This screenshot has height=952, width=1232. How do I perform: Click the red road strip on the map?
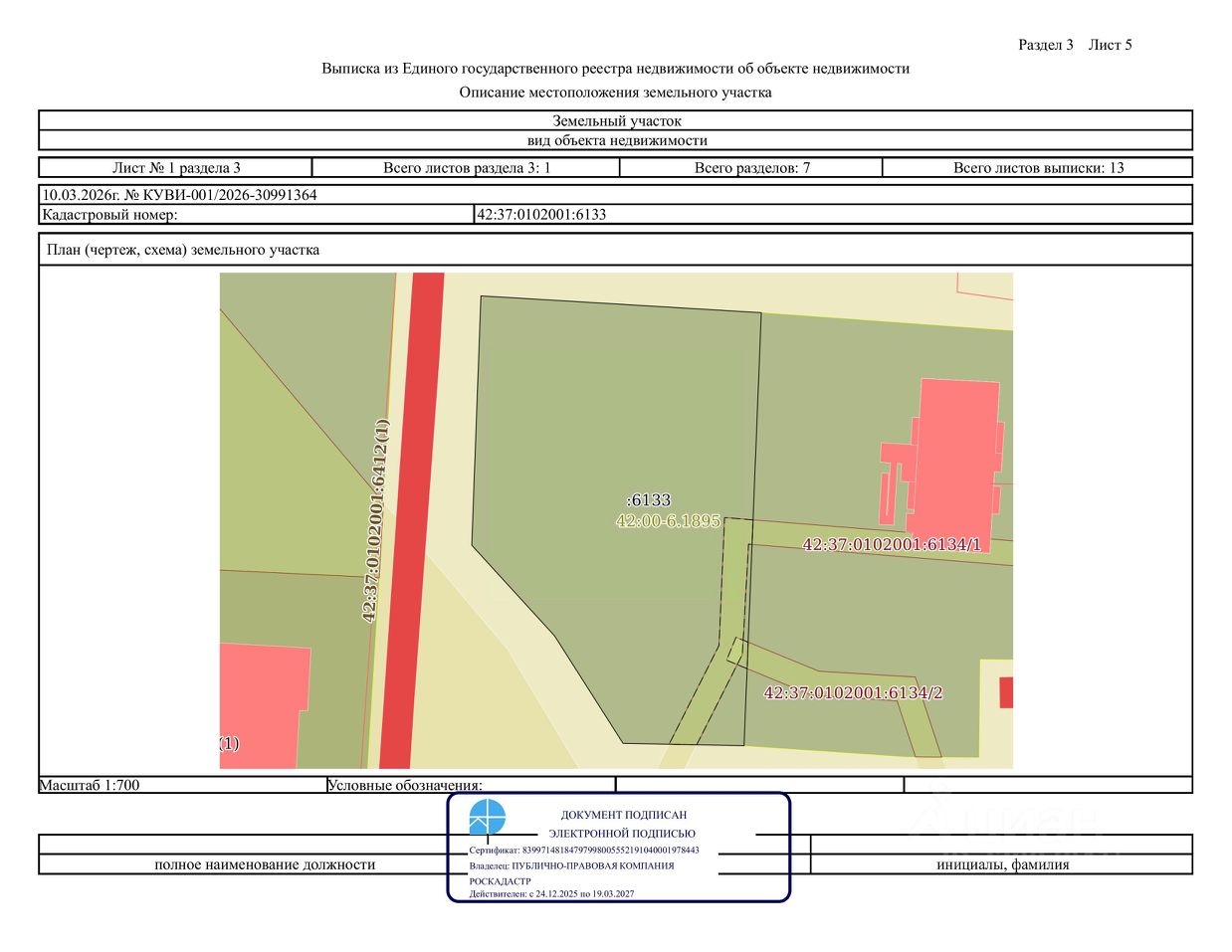[x=411, y=520]
